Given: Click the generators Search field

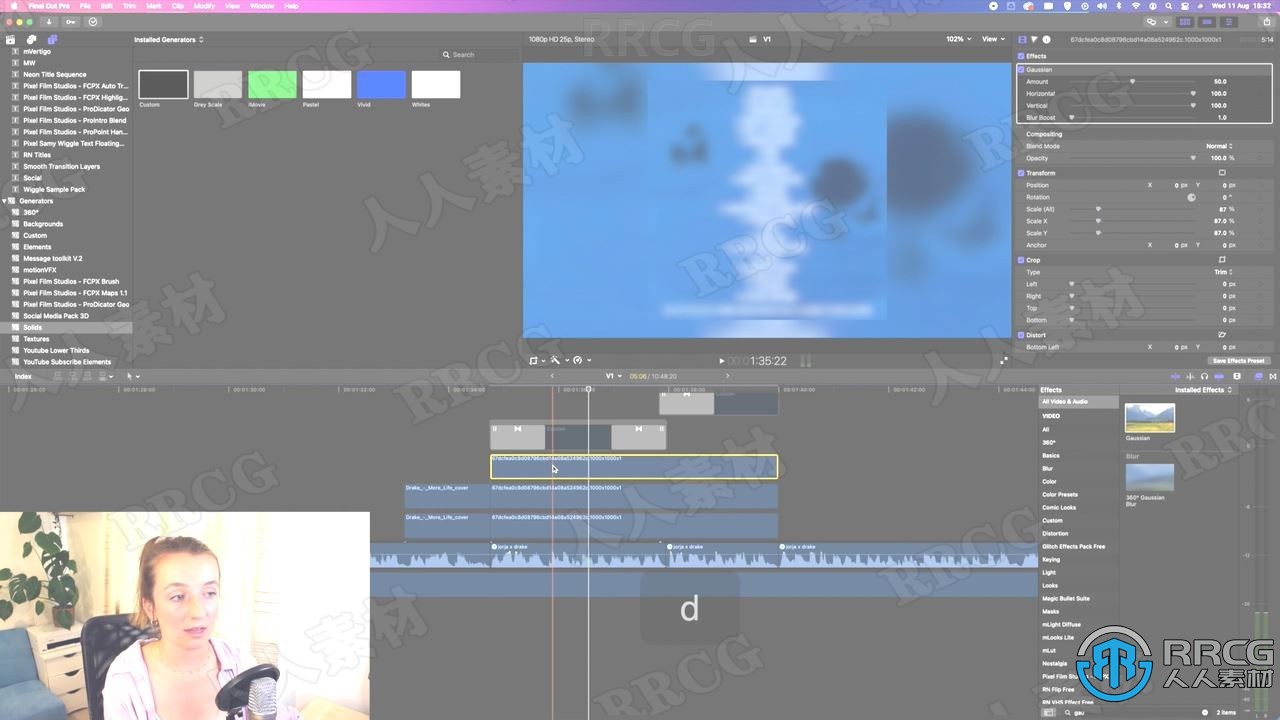Looking at the screenshot, I should 478,55.
